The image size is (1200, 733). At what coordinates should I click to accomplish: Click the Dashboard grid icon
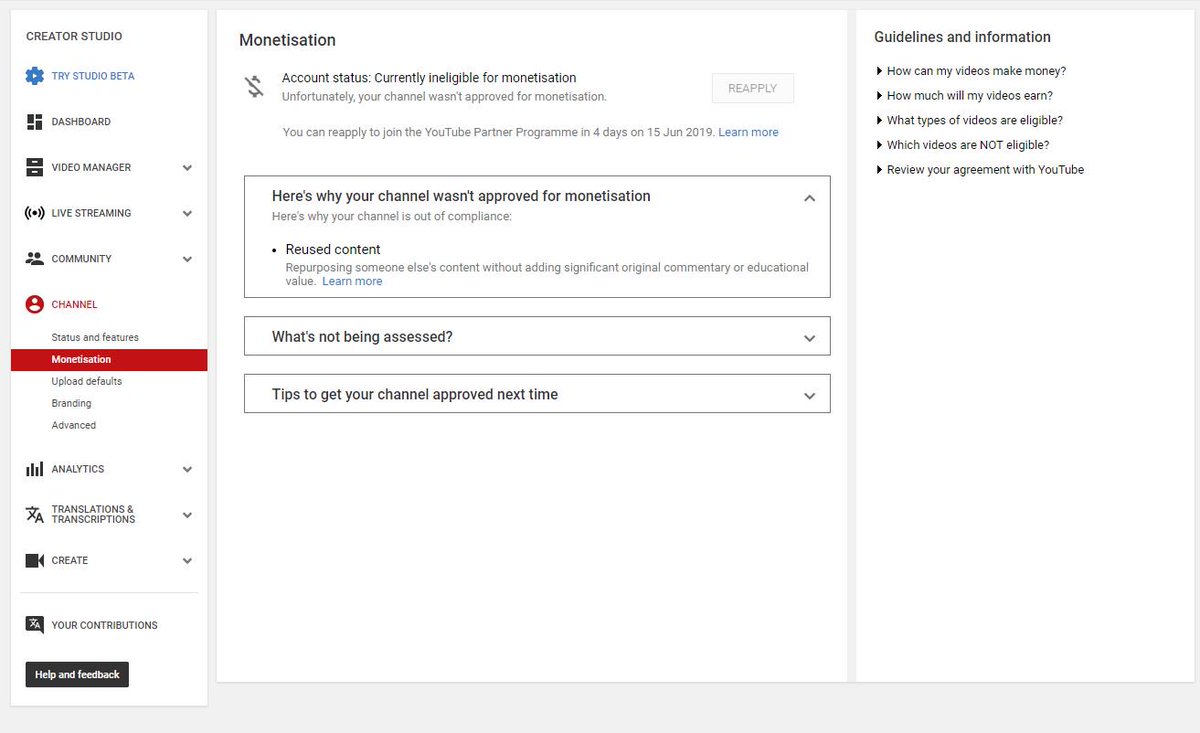(x=34, y=122)
